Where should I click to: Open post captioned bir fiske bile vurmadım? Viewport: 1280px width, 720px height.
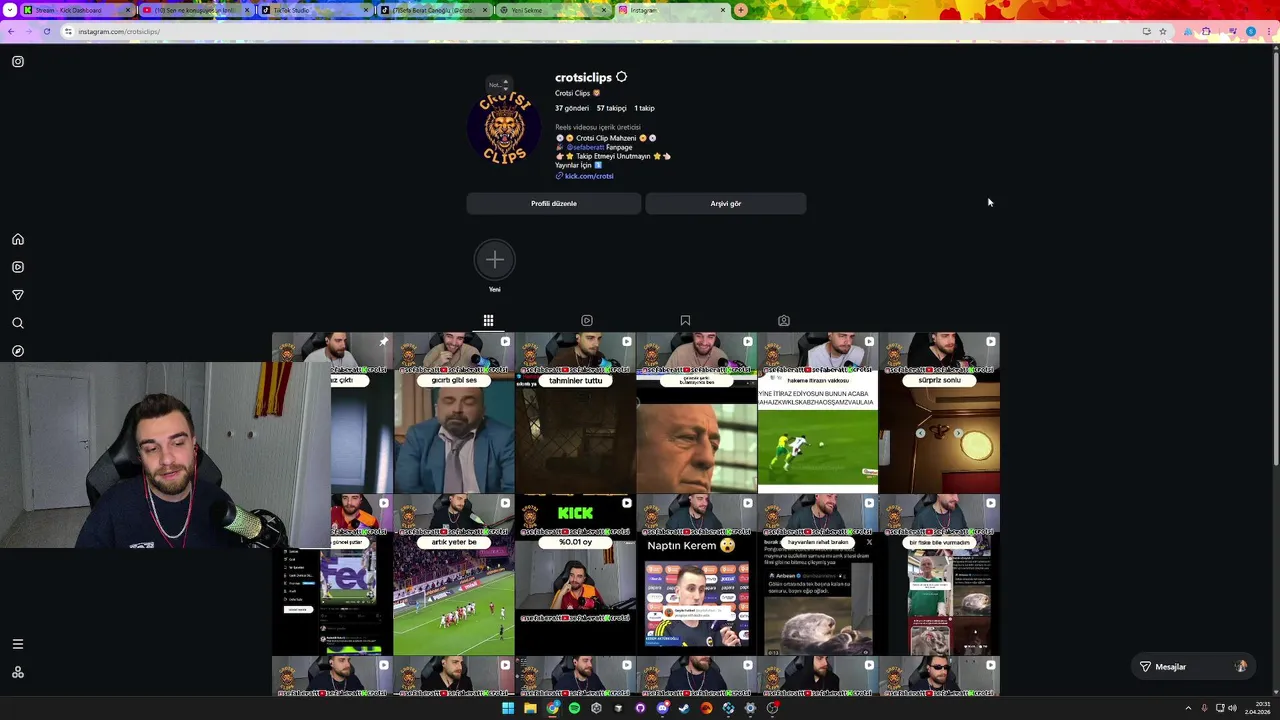(939, 575)
